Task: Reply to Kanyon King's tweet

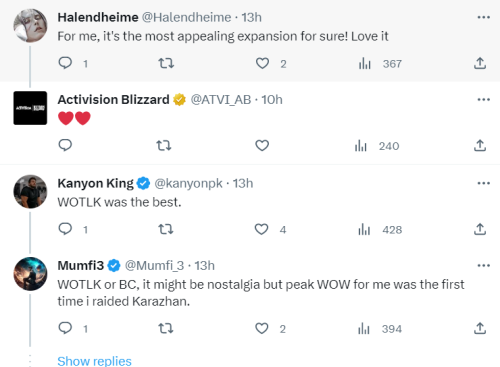Action: [65, 229]
